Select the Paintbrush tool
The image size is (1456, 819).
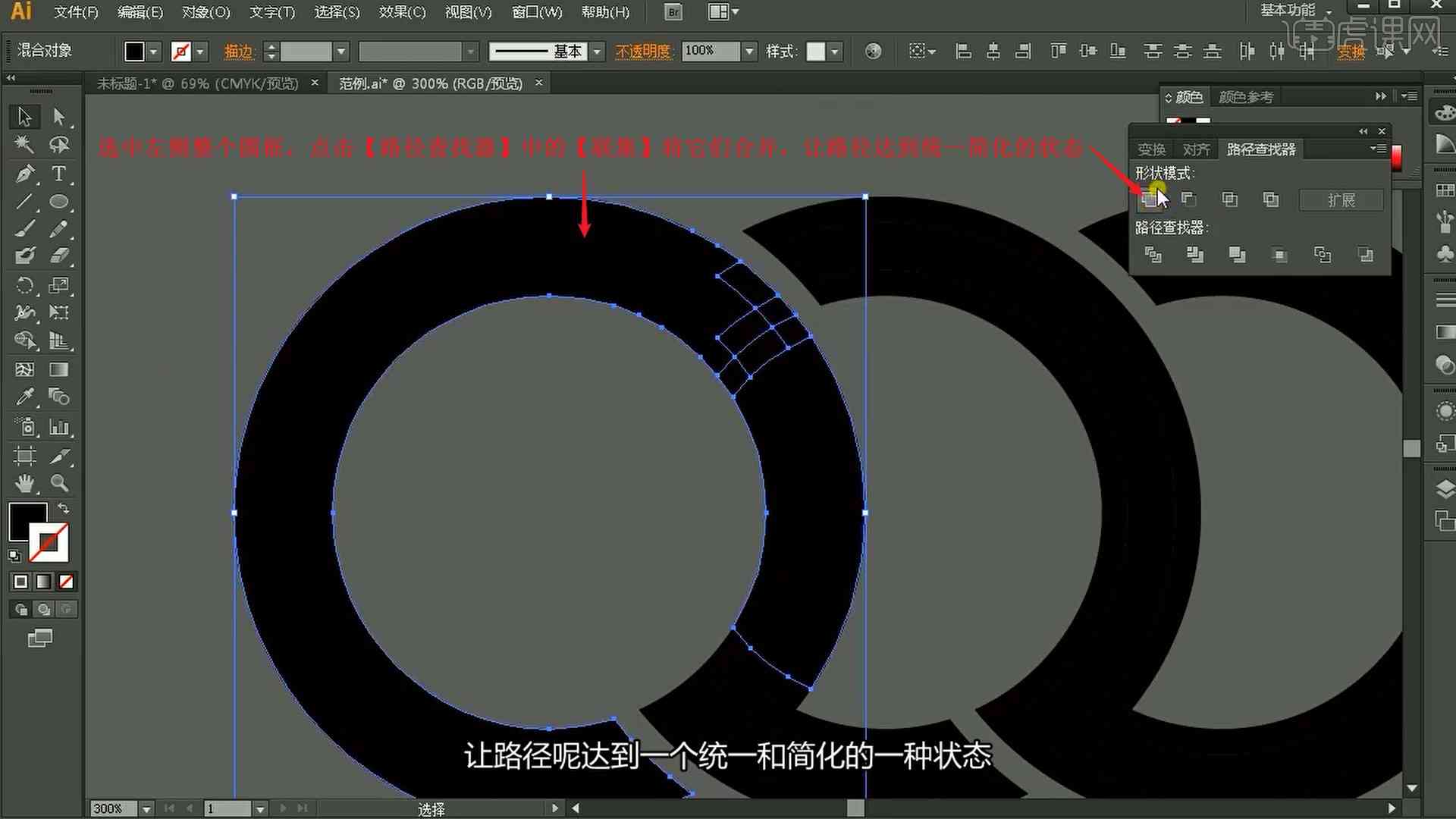coord(24,229)
